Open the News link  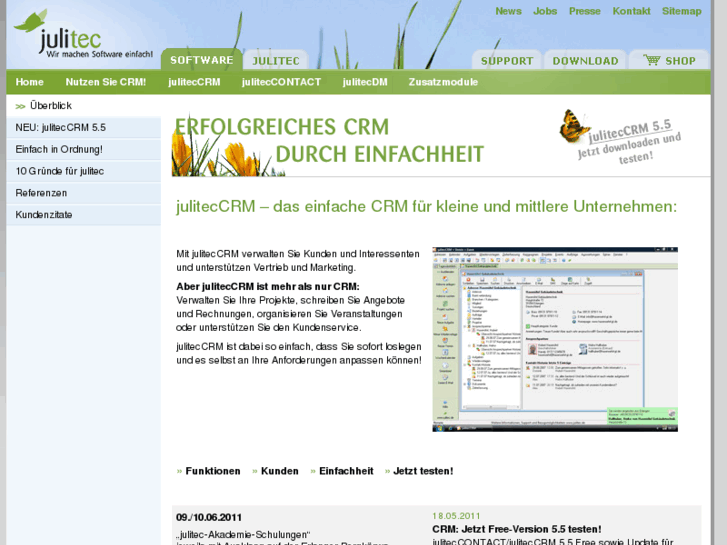(508, 11)
